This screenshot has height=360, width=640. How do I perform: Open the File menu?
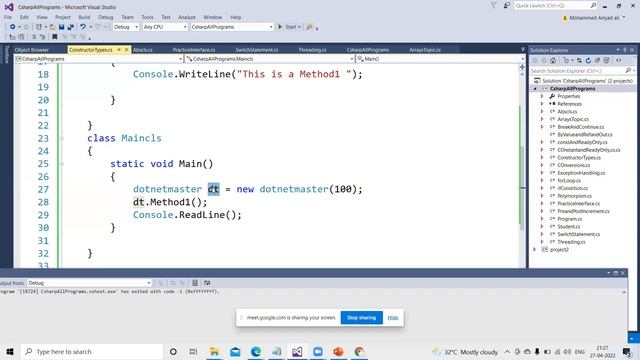tap(8, 17)
